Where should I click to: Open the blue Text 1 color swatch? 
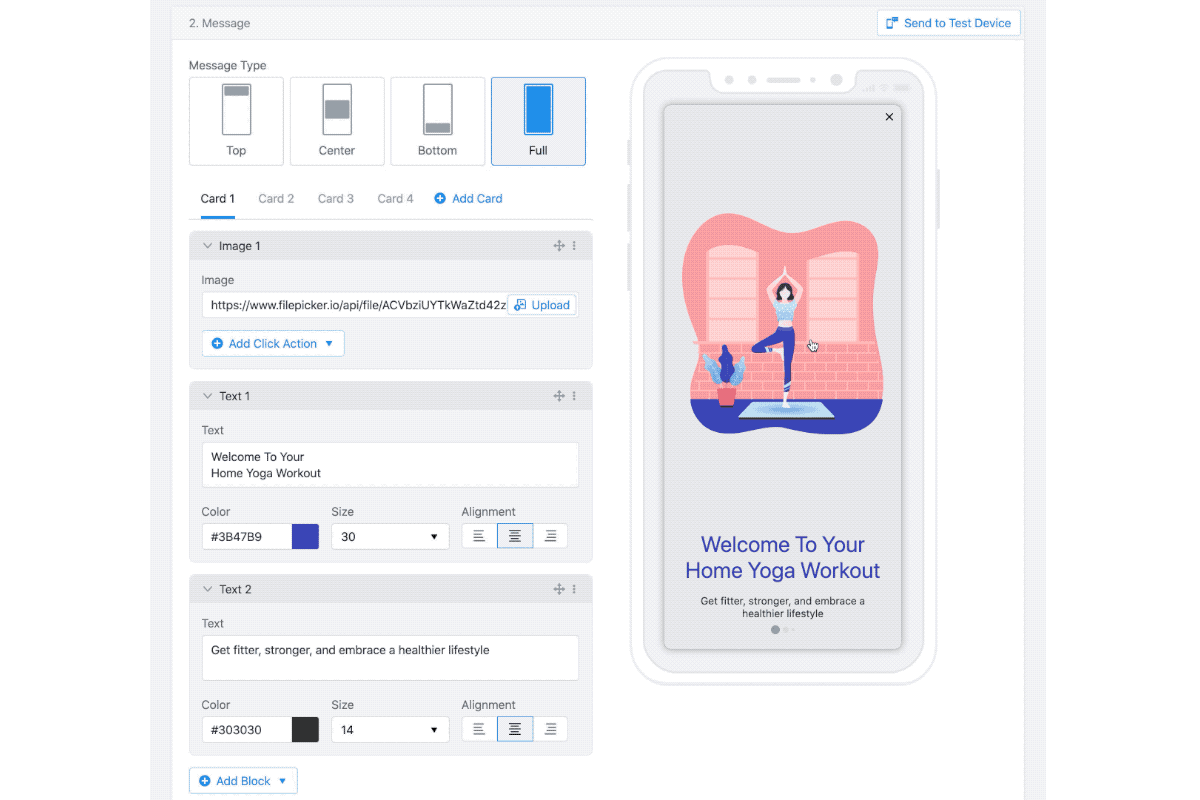(x=305, y=537)
